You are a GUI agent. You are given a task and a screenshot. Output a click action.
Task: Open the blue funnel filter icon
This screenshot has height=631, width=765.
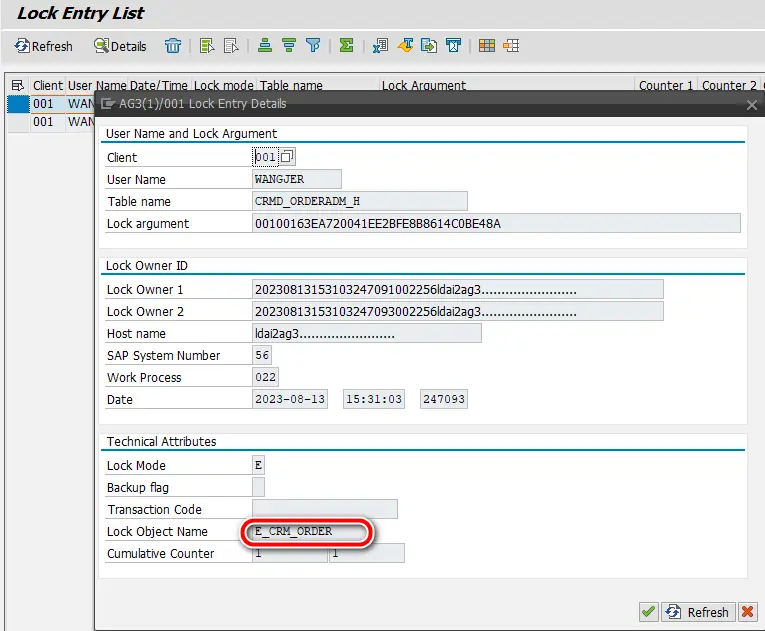(x=313, y=45)
